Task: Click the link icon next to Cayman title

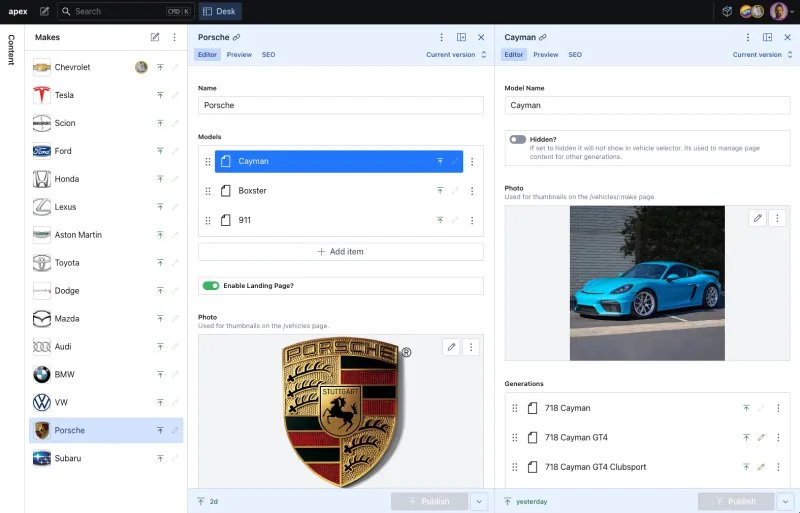Action: click(x=543, y=37)
